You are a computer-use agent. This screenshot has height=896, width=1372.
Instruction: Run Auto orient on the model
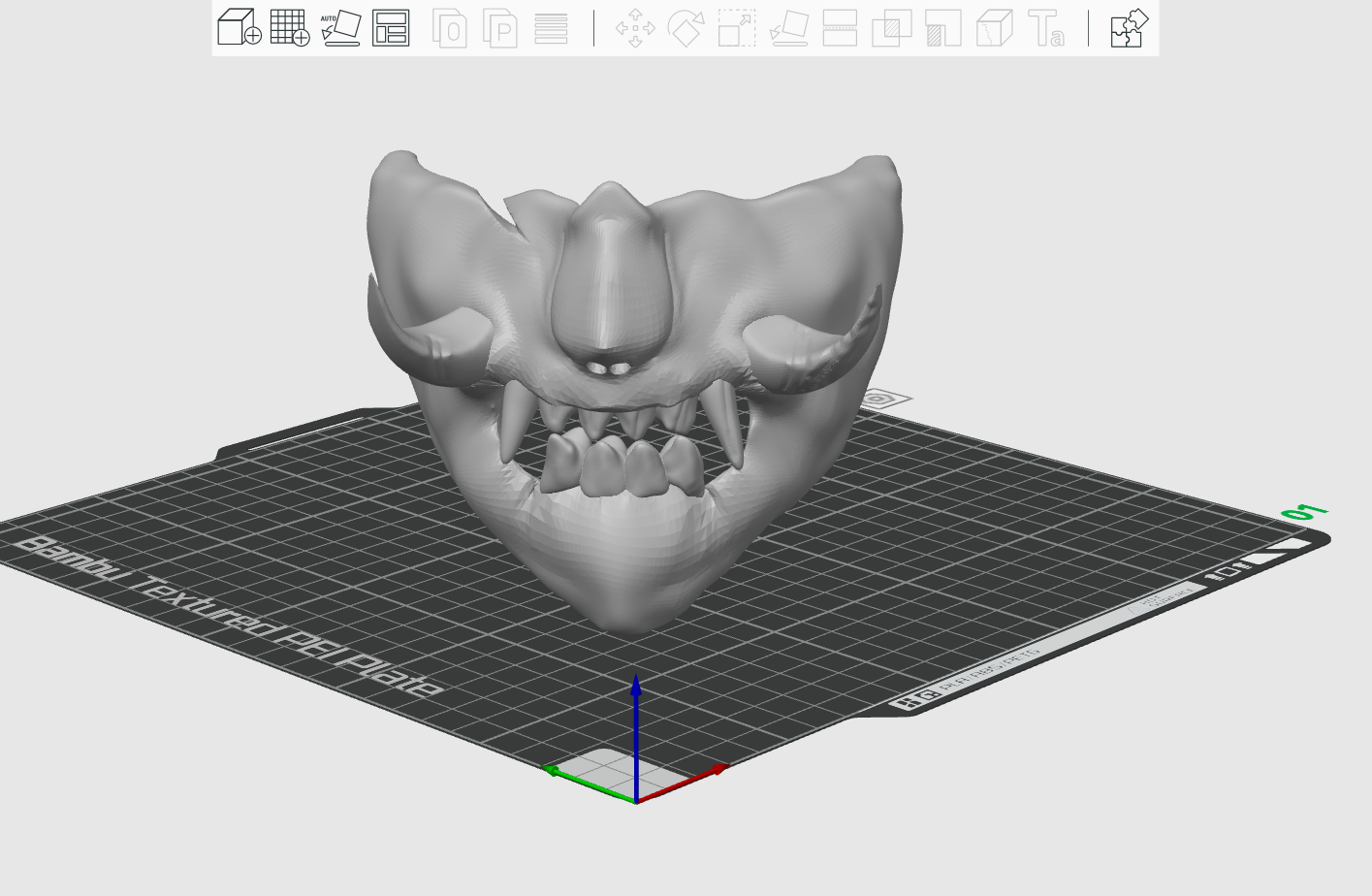tap(340, 27)
